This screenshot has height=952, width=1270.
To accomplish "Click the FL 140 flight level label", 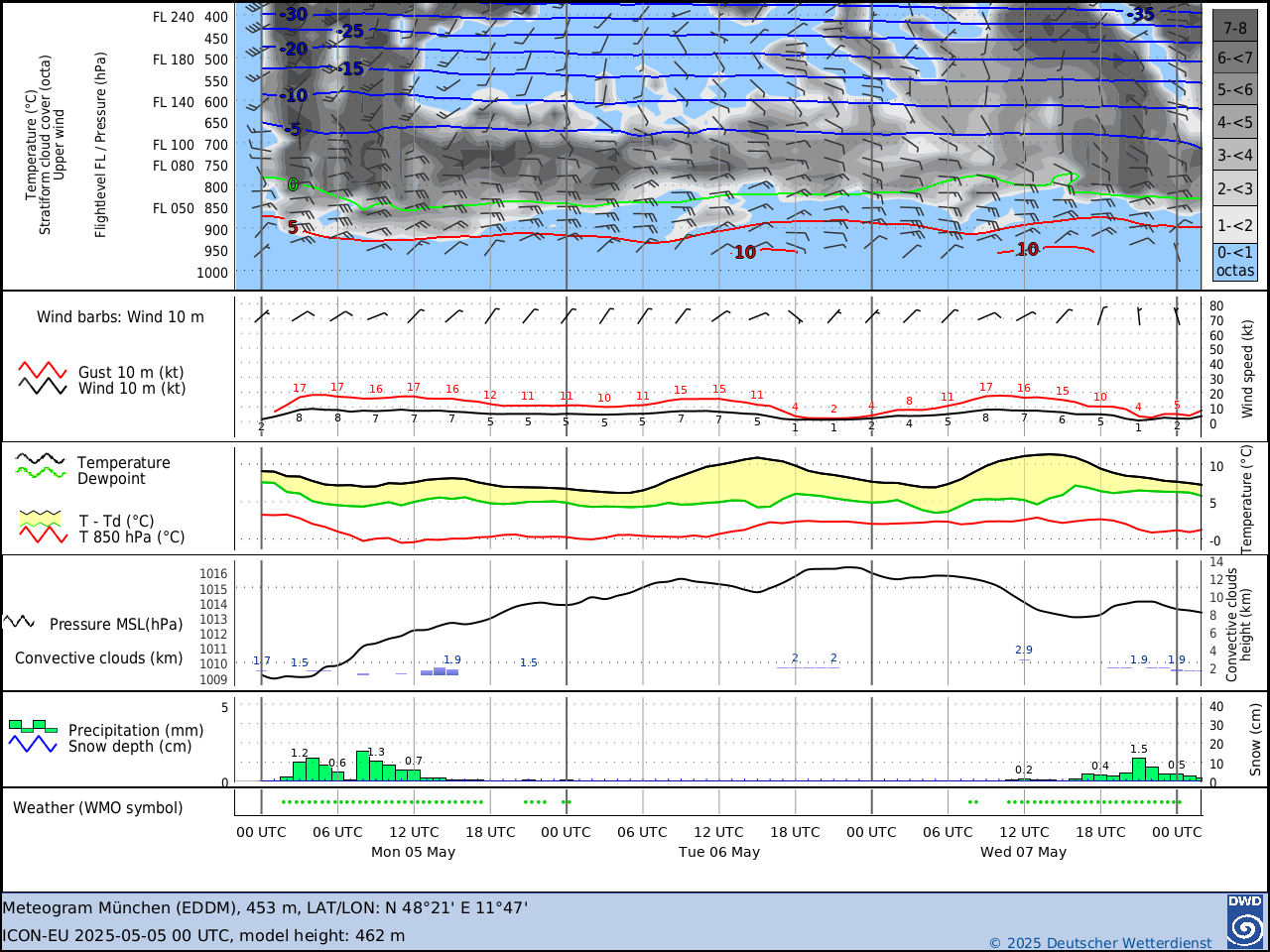I will (x=174, y=102).
